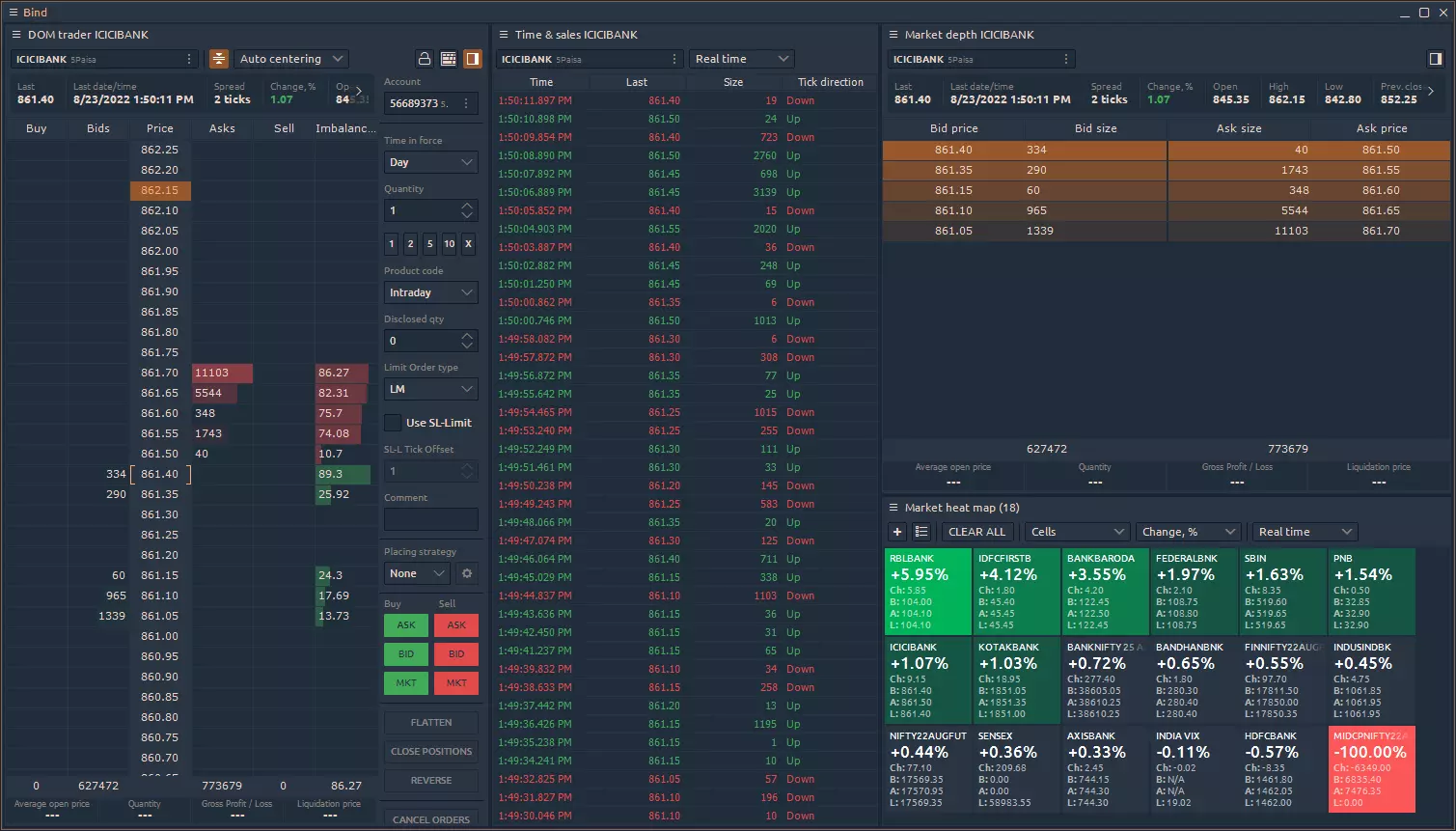Open the Placing strategy None dropdown

point(418,573)
